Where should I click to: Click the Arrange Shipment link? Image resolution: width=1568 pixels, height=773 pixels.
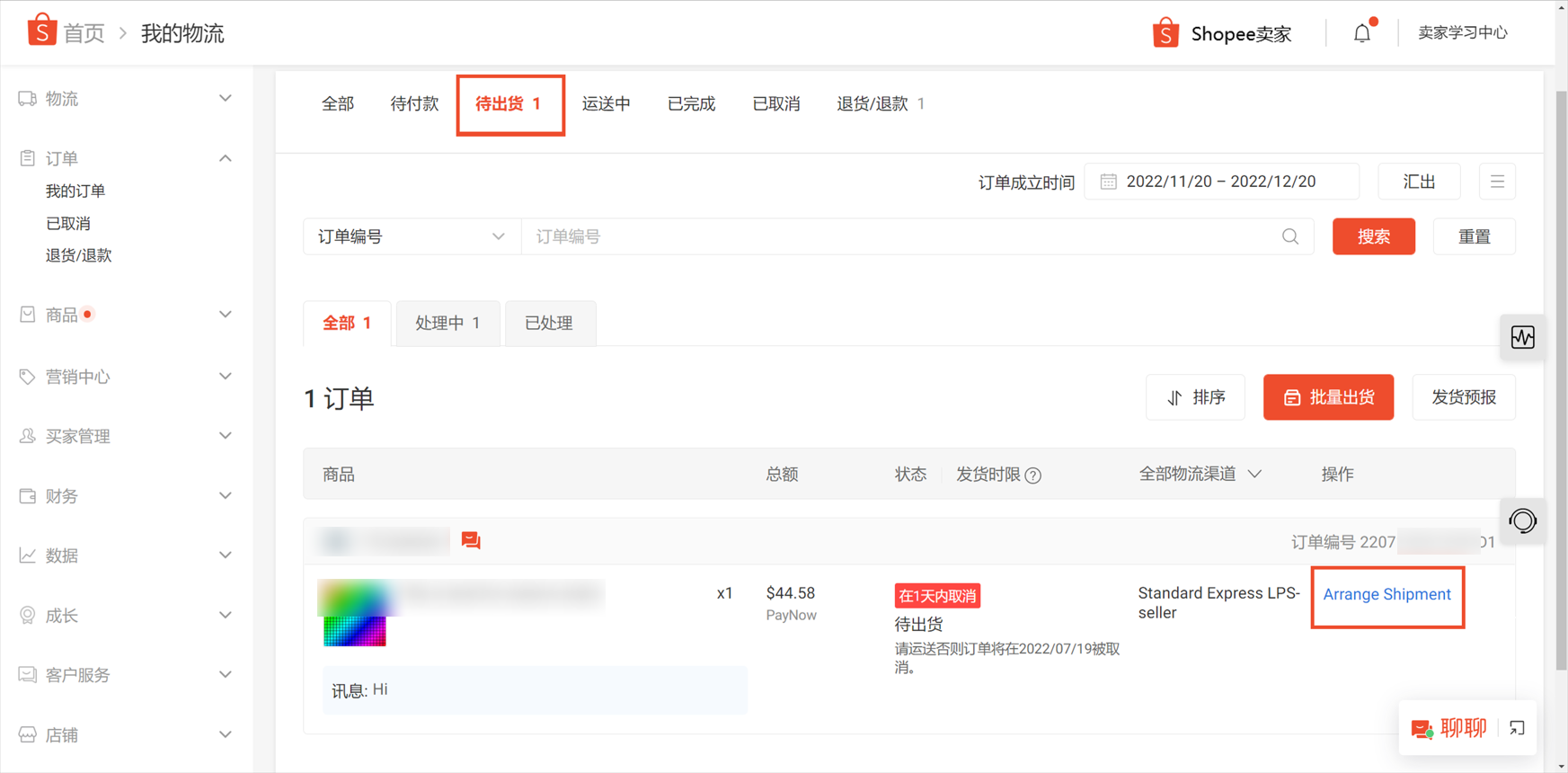[x=1386, y=594]
